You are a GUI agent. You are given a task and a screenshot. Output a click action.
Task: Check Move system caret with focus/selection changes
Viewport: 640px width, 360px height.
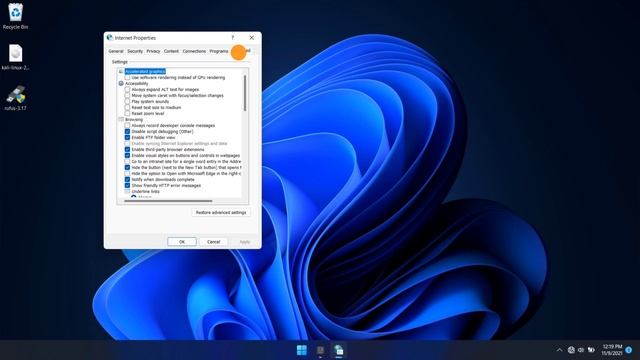(127, 96)
